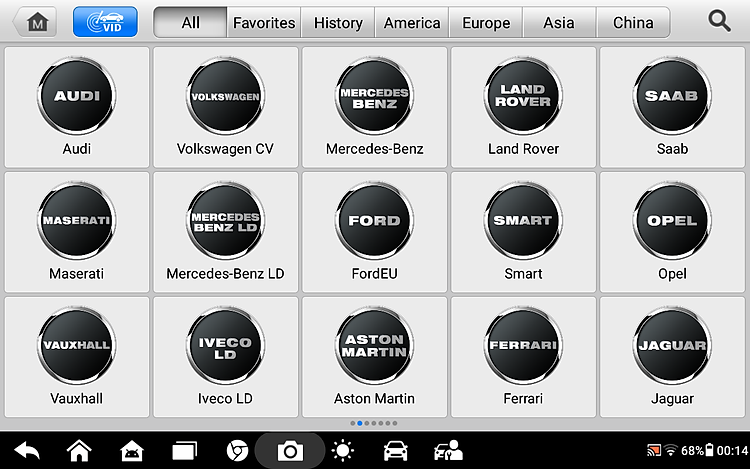Tap the last page indicator dot
750x469 pixels.
pyautogui.click(x=395, y=423)
